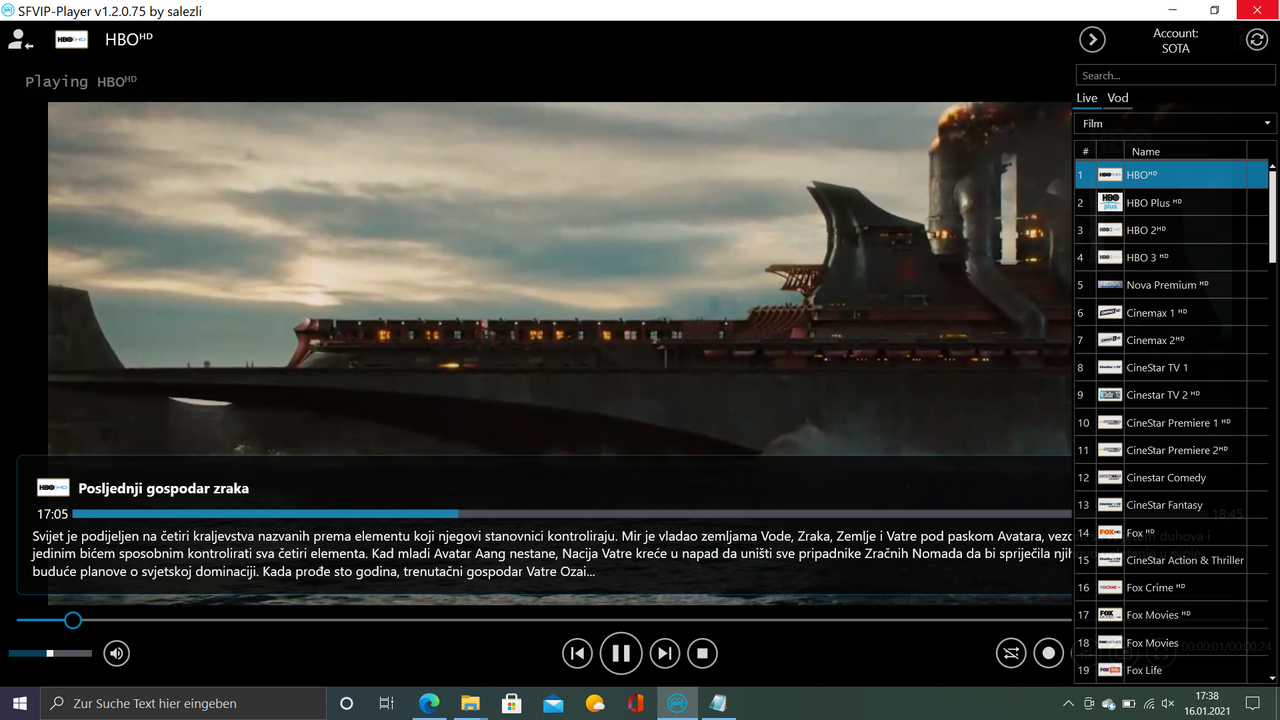
Task: Click the channel list scrollbar
Action: point(1273,215)
